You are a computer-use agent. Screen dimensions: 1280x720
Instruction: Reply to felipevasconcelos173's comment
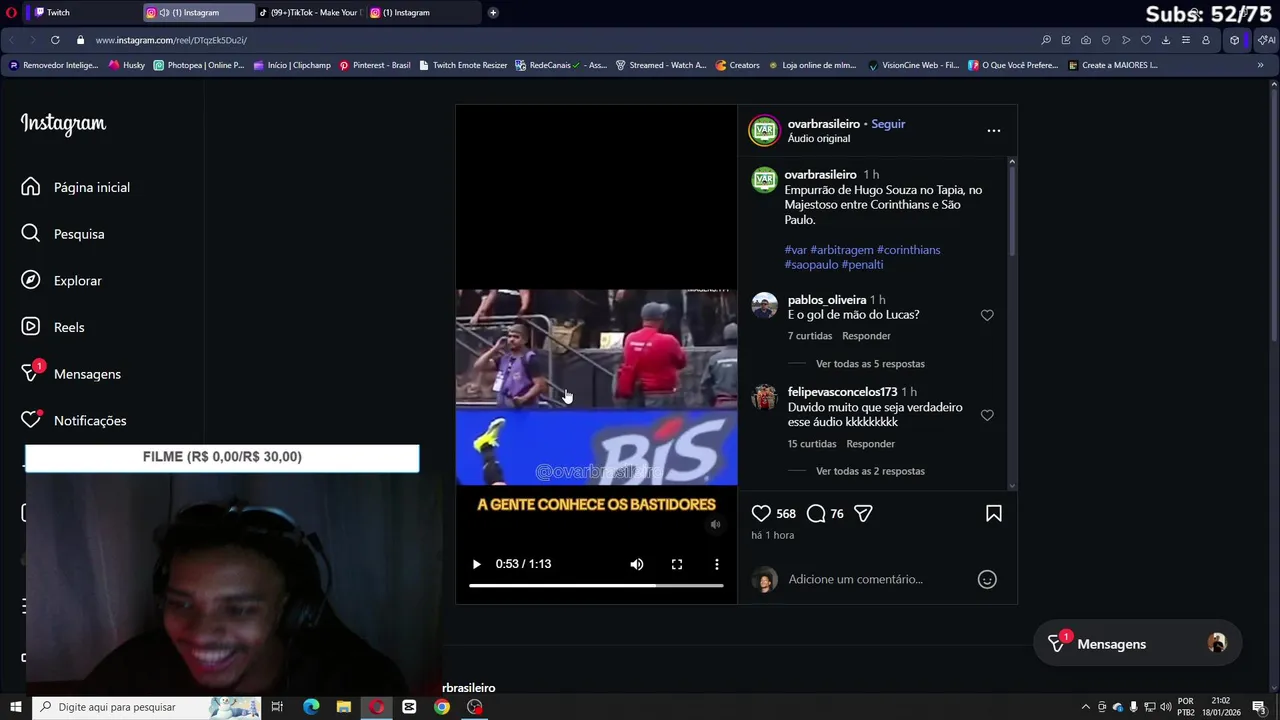(x=870, y=444)
